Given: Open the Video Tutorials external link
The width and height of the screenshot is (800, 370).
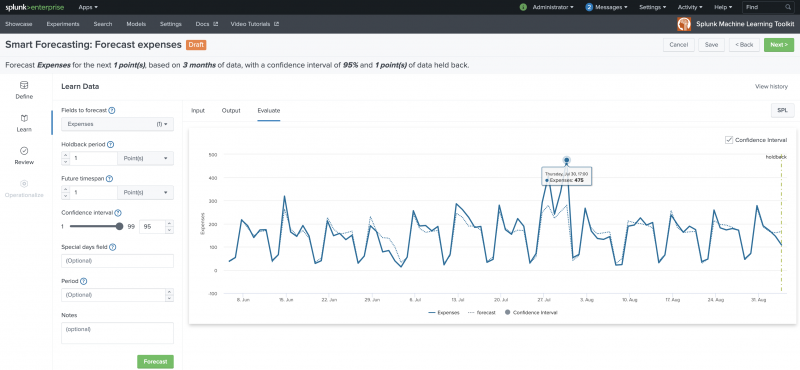Looking at the screenshot, I should pyautogui.click(x=255, y=24).
